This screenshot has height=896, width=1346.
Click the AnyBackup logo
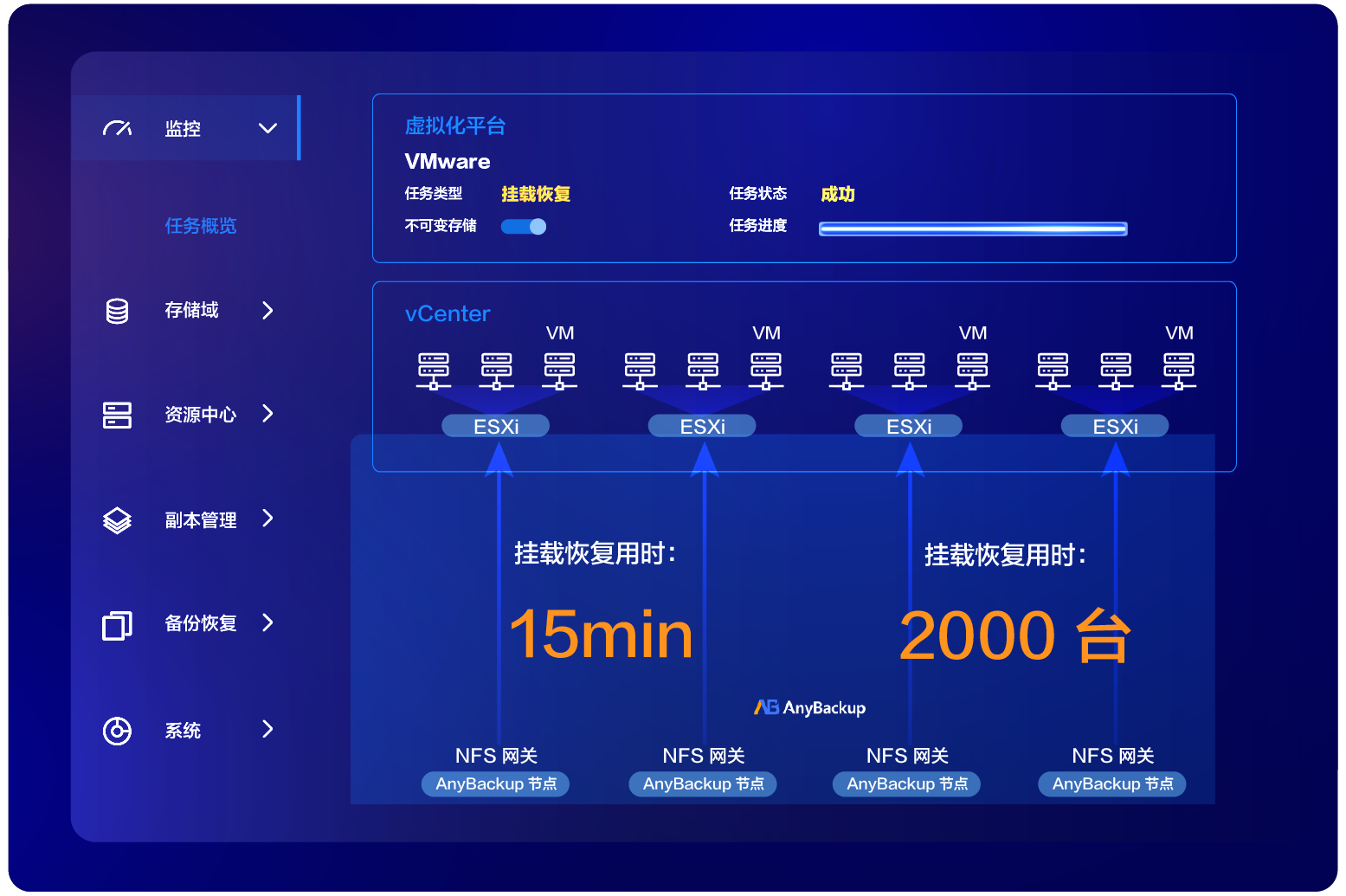809,708
